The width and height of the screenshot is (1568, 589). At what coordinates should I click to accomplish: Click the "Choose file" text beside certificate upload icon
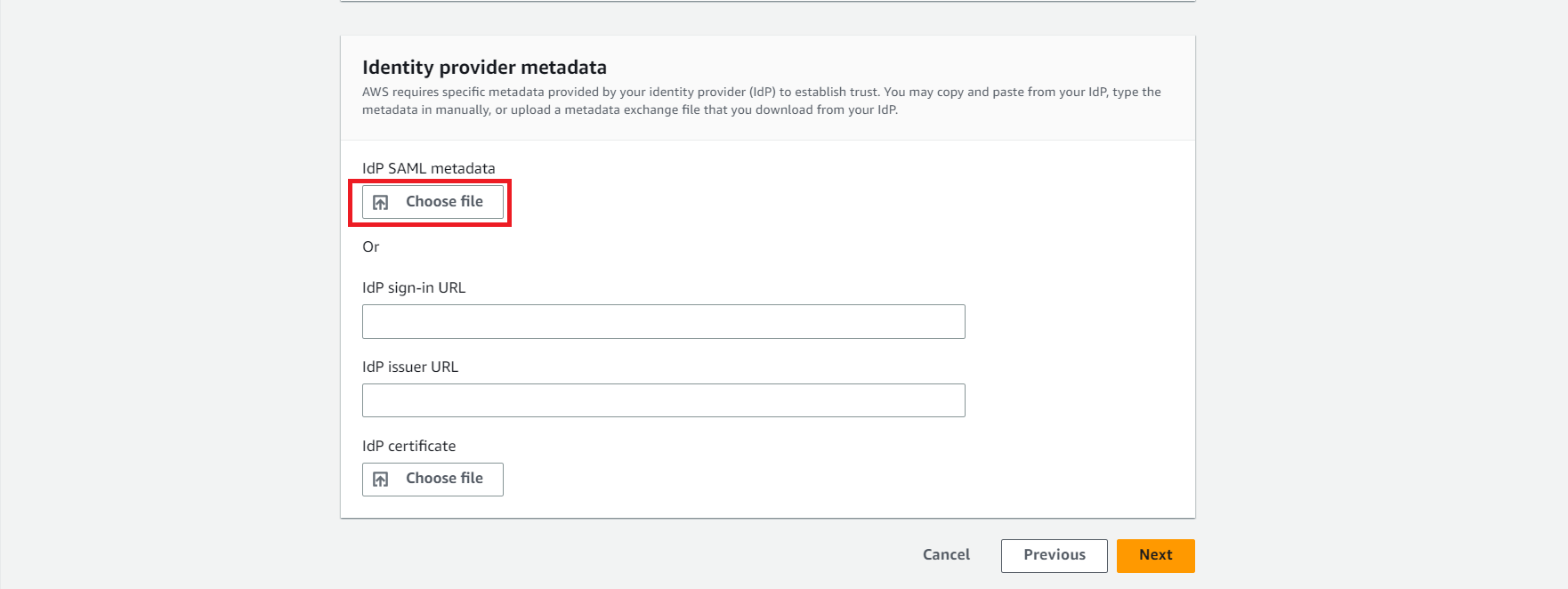click(444, 479)
